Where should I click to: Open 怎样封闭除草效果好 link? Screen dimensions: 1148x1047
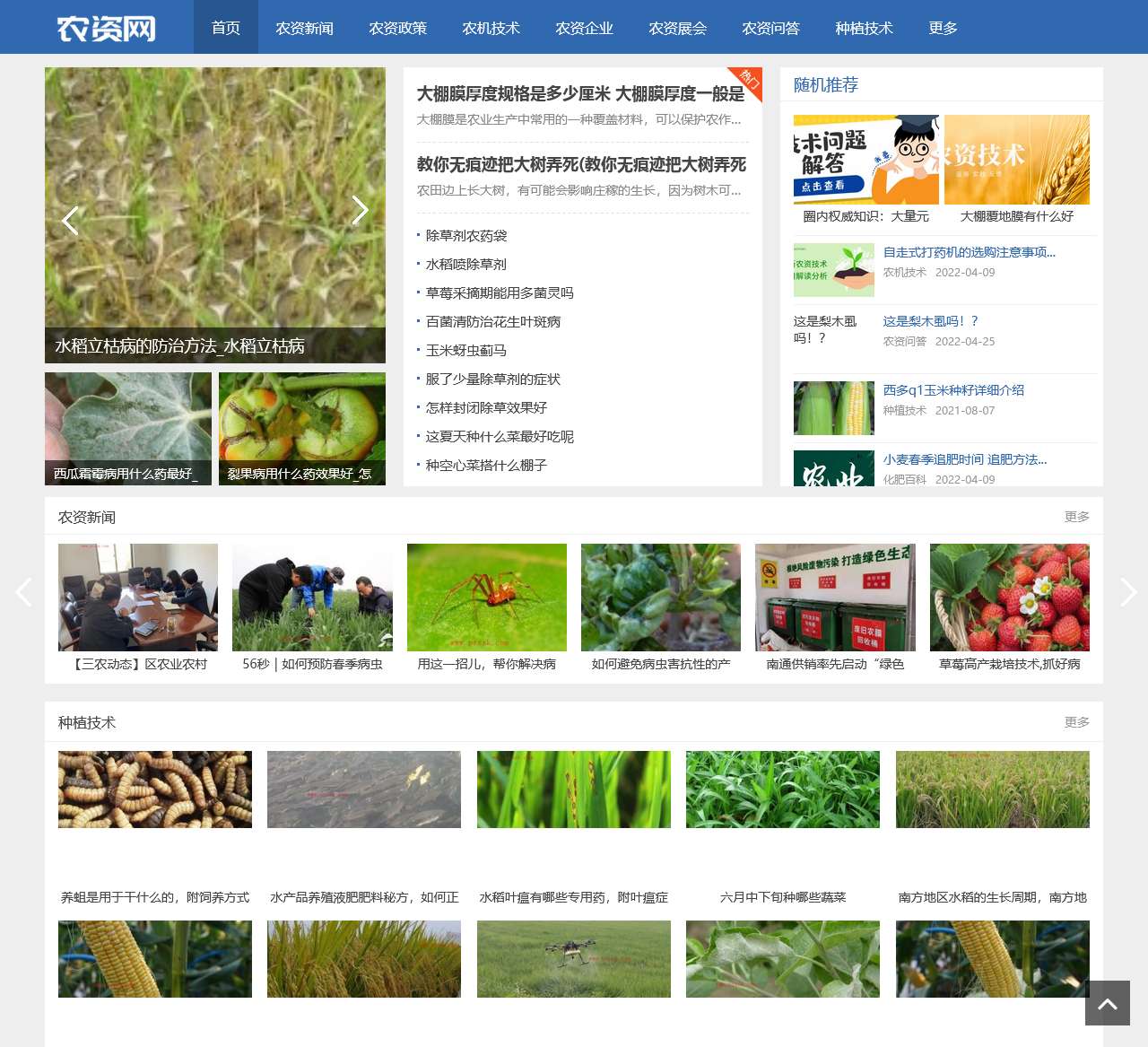[x=486, y=408]
